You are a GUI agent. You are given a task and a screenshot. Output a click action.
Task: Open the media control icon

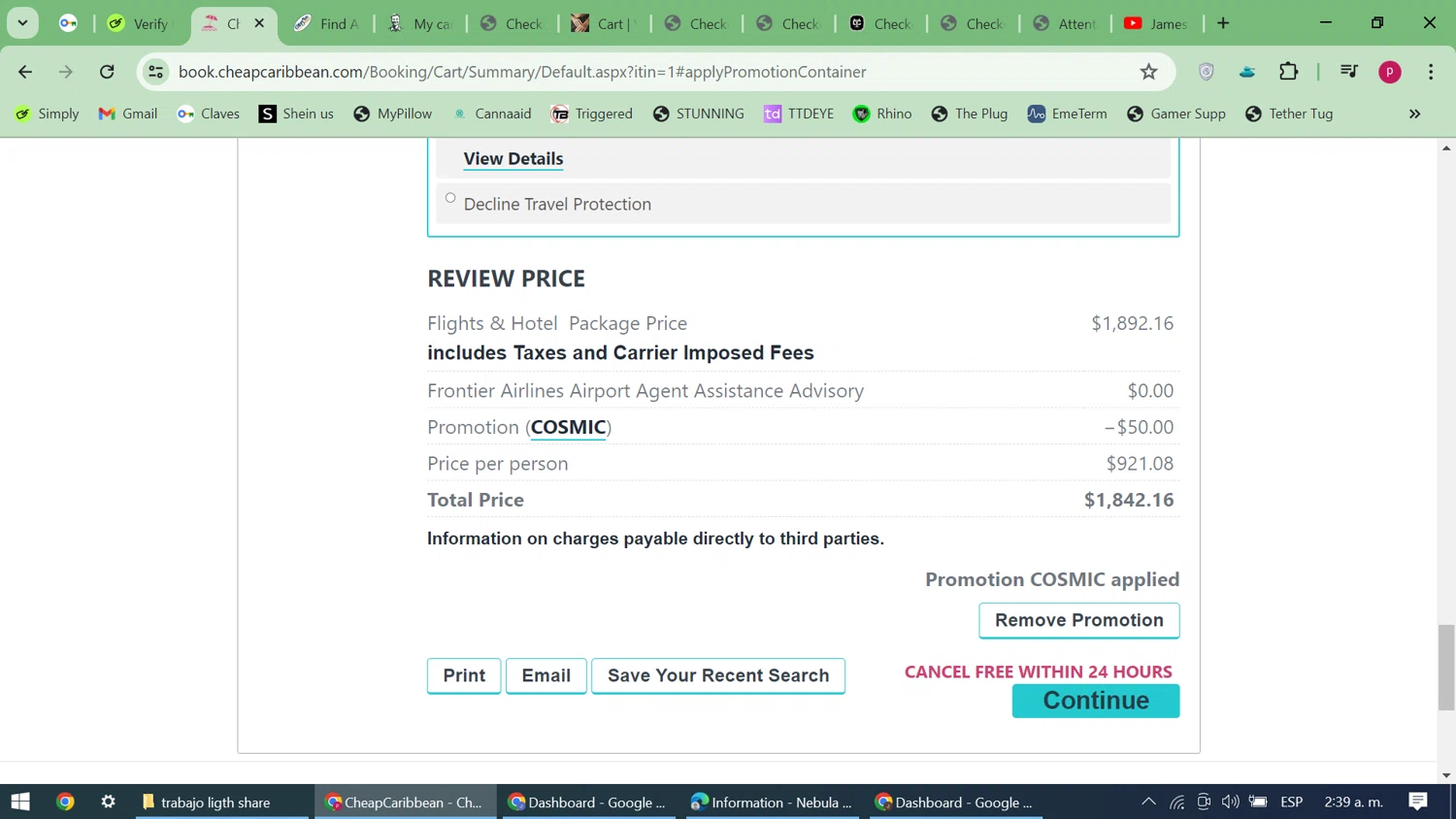pos(1349,72)
